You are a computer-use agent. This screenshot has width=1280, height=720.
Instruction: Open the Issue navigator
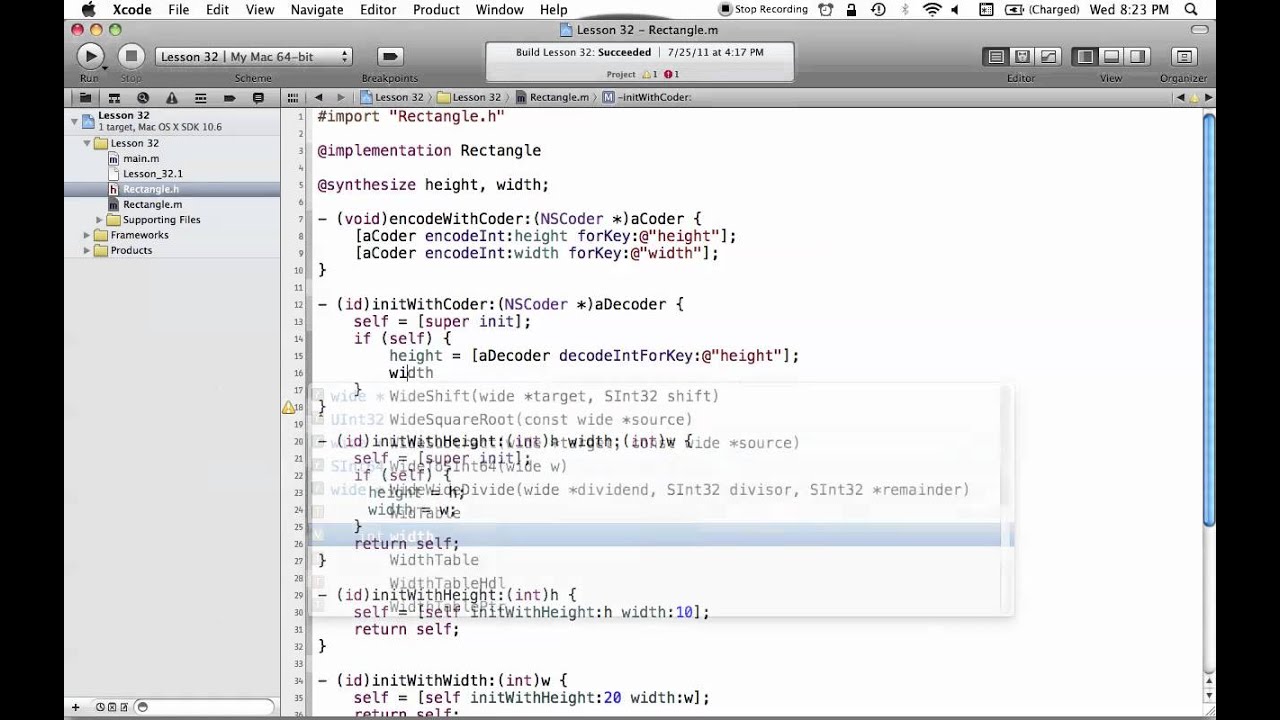[172, 98]
